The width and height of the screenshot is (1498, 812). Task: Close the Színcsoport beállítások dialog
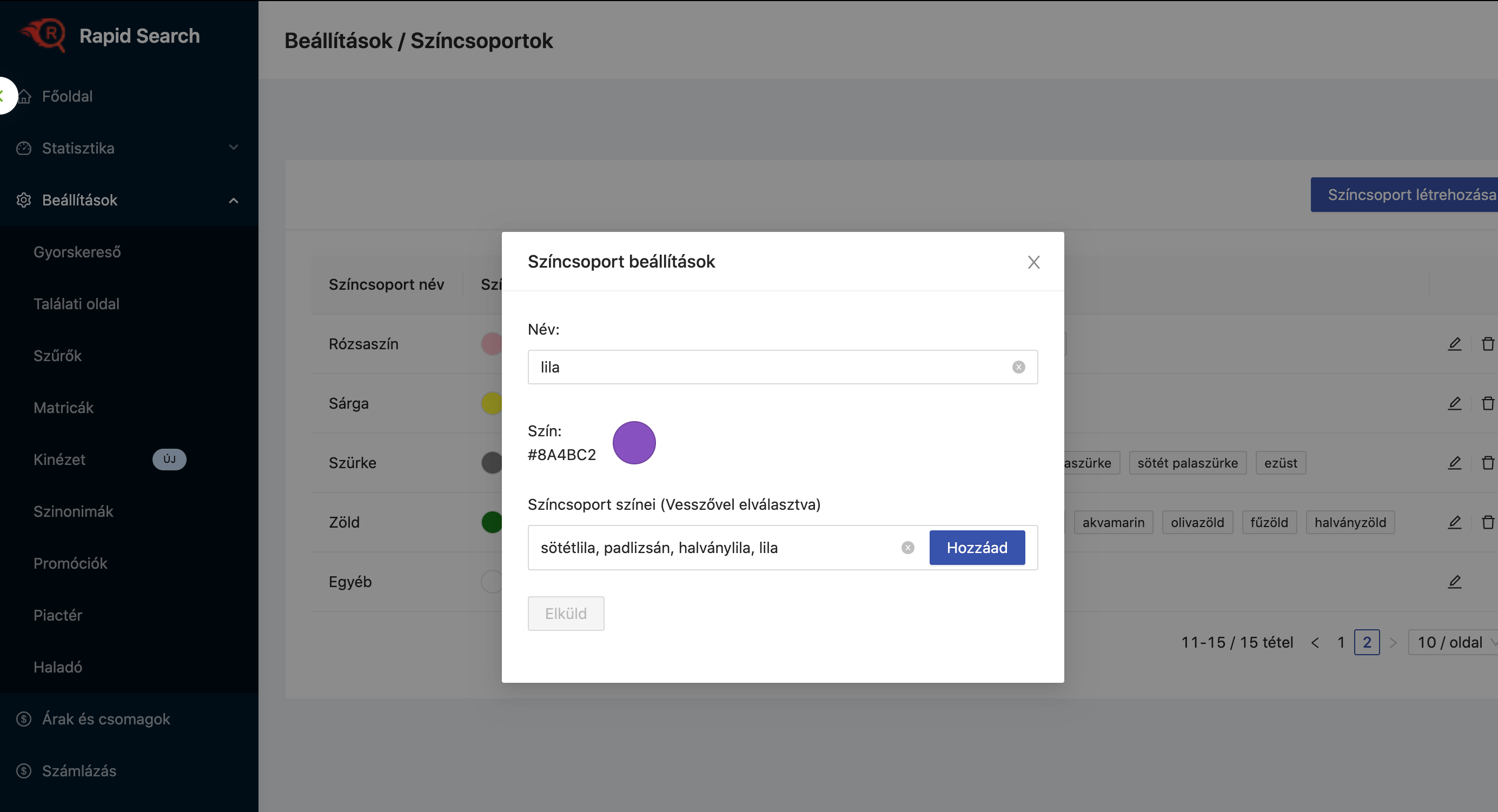(x=1033, y=262)
